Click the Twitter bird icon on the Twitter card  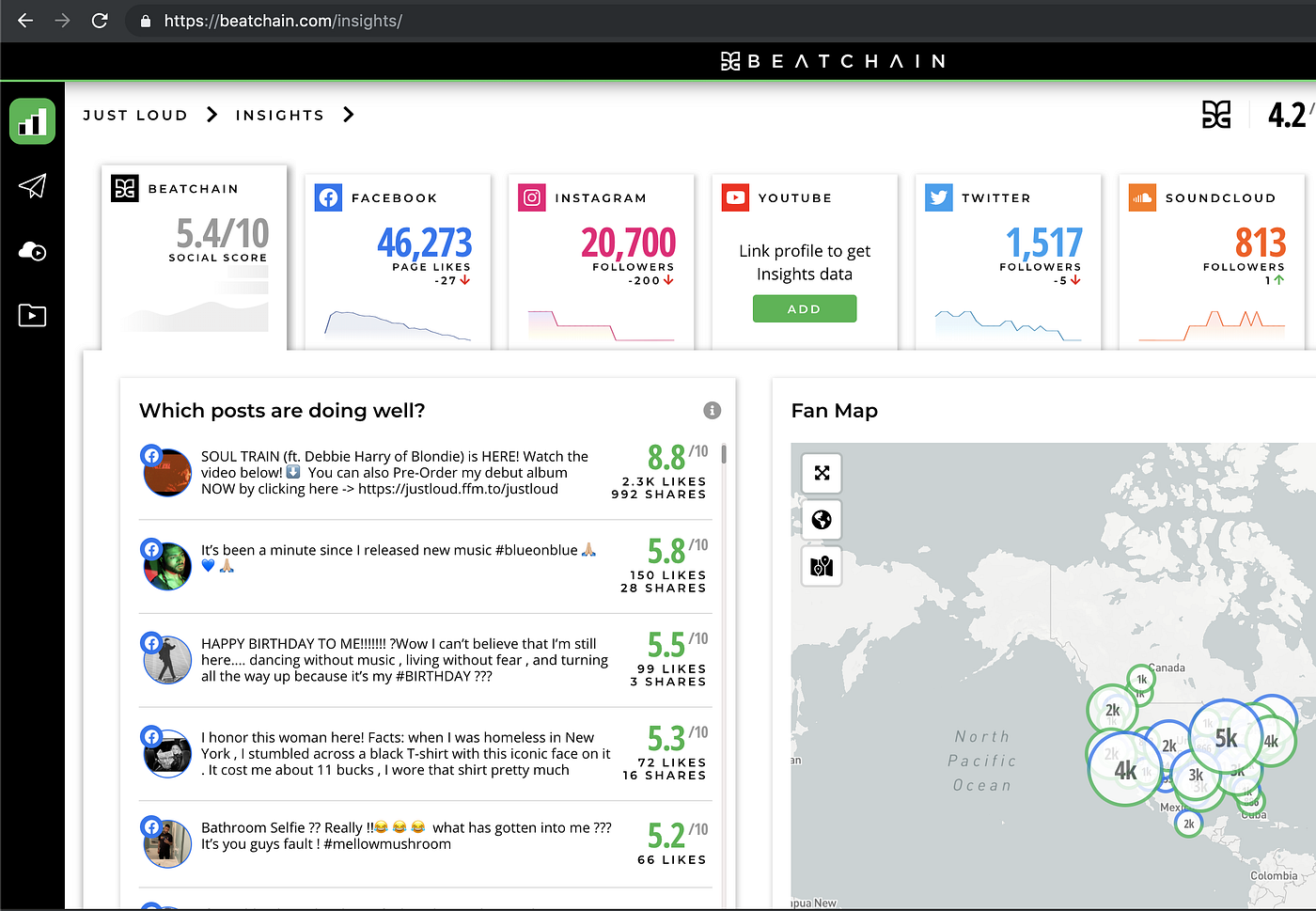coord(939,197)
